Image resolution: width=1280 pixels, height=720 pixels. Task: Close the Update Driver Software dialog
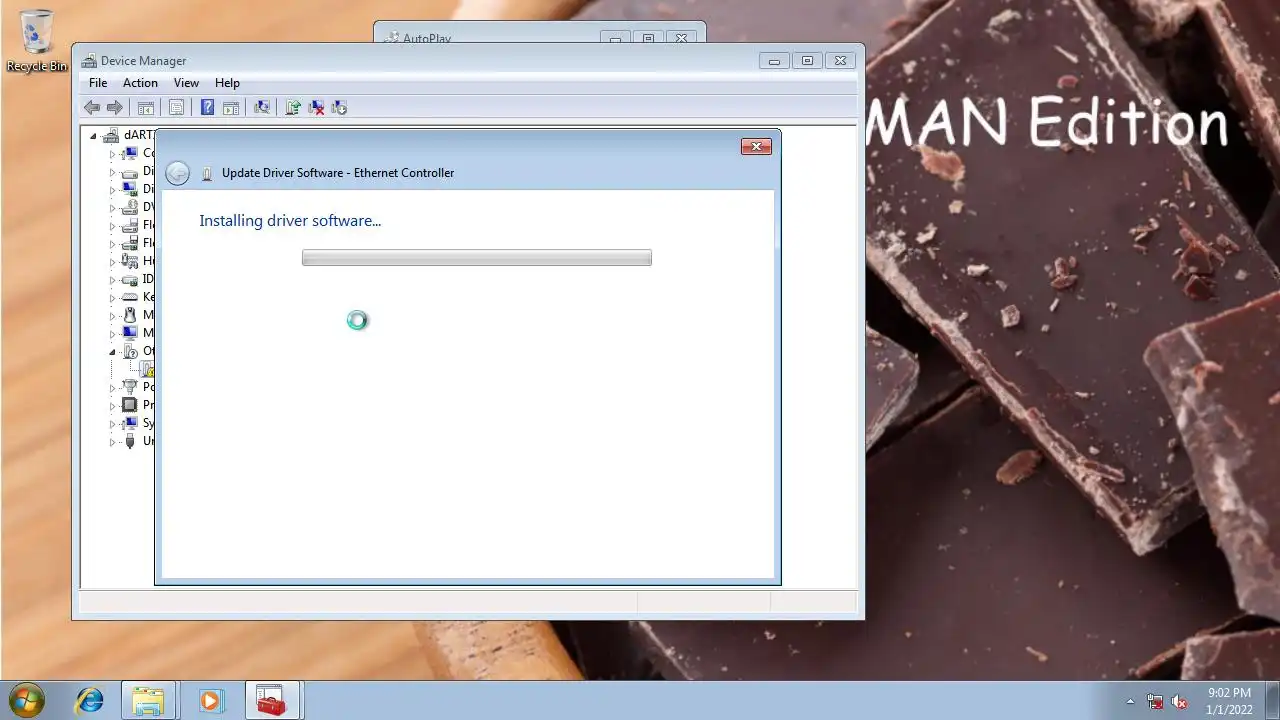tap(756, 147)
